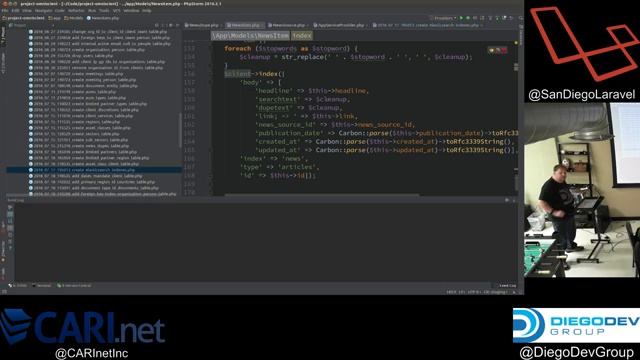Open the Navigate menu
This screenshot has width=640, height=360.
[x=43, y=11]
